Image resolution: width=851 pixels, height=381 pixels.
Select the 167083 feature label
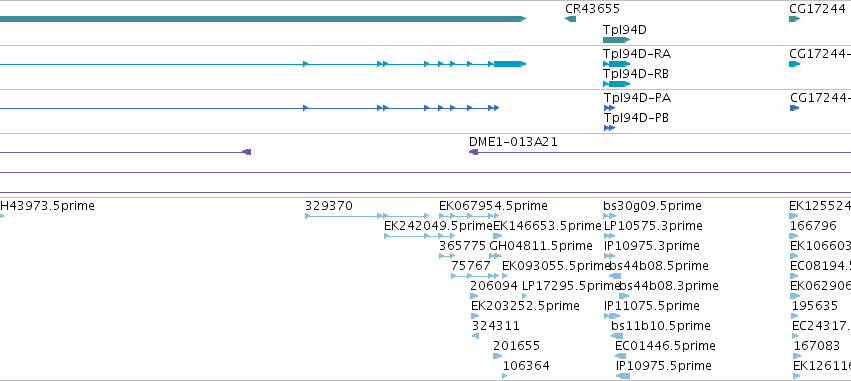816,346
